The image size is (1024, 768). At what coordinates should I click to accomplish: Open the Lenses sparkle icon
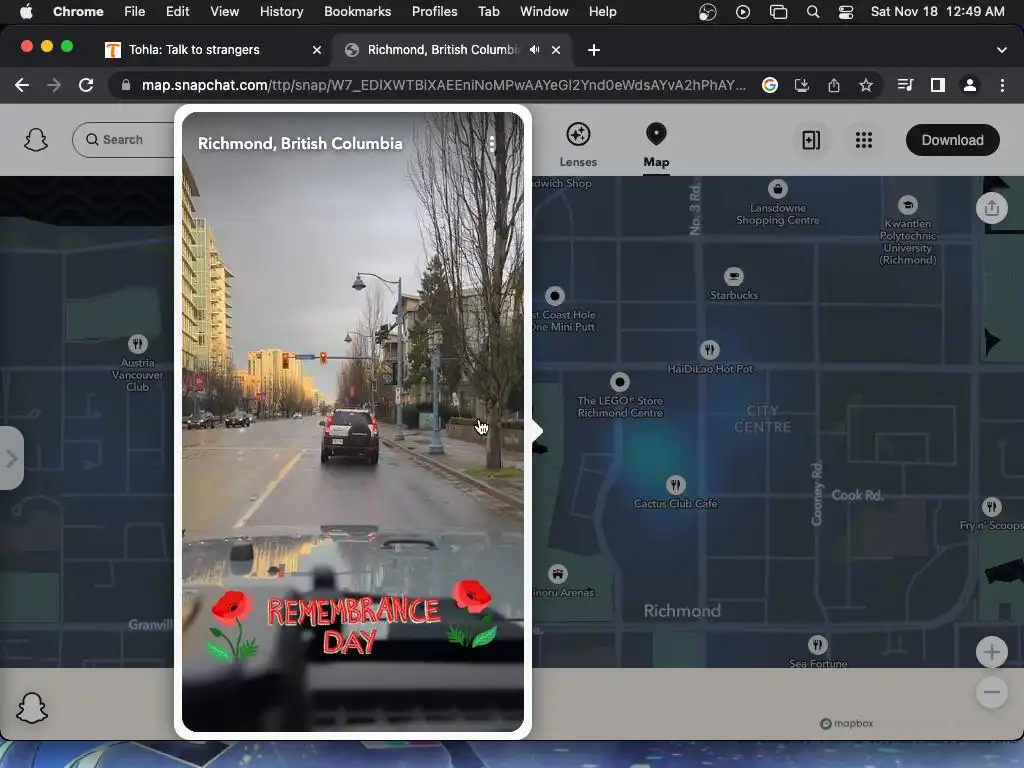pyautogui.click(x=578, y=135)
